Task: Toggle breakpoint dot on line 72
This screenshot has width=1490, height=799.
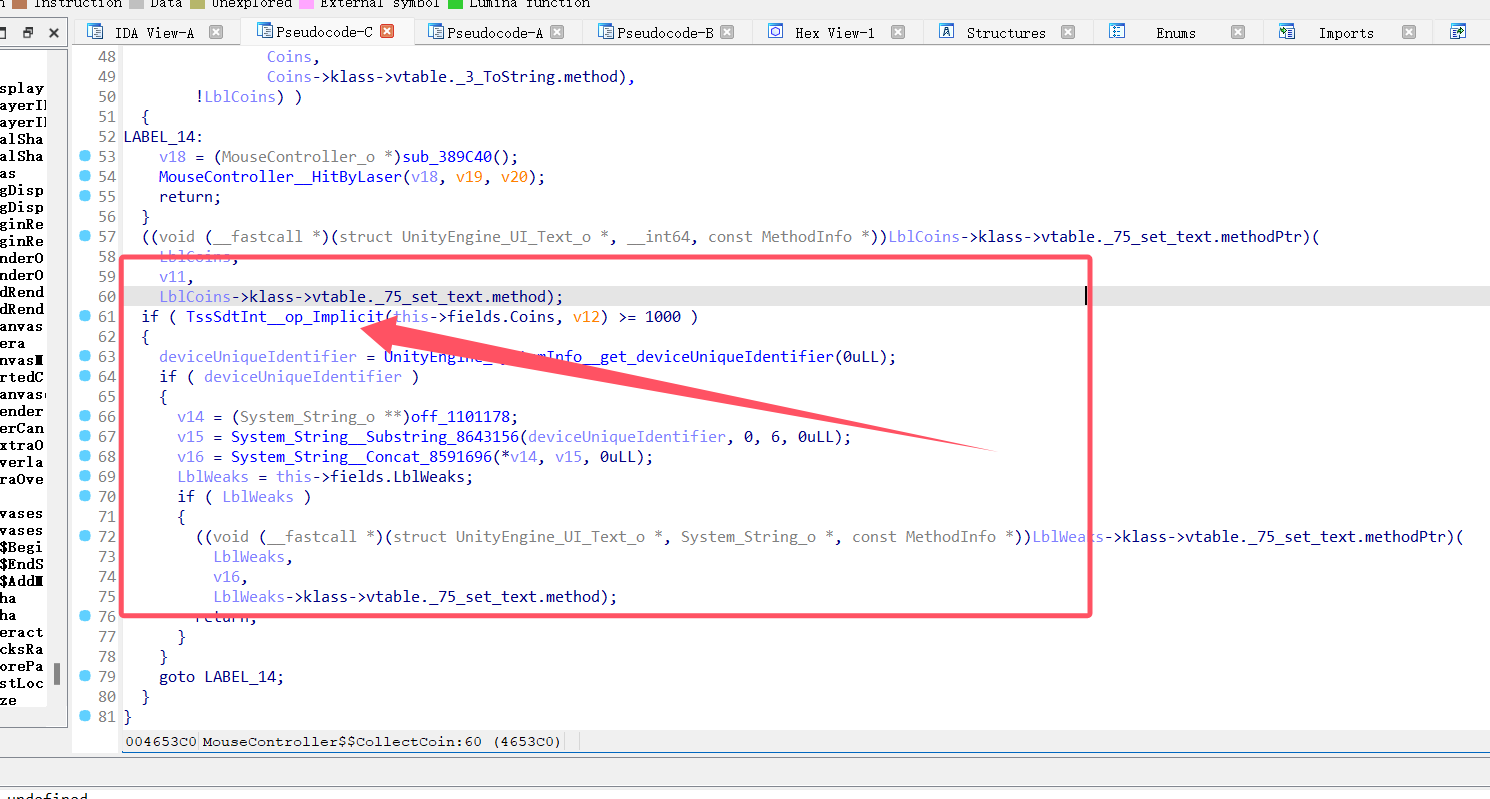Action: 85,536
